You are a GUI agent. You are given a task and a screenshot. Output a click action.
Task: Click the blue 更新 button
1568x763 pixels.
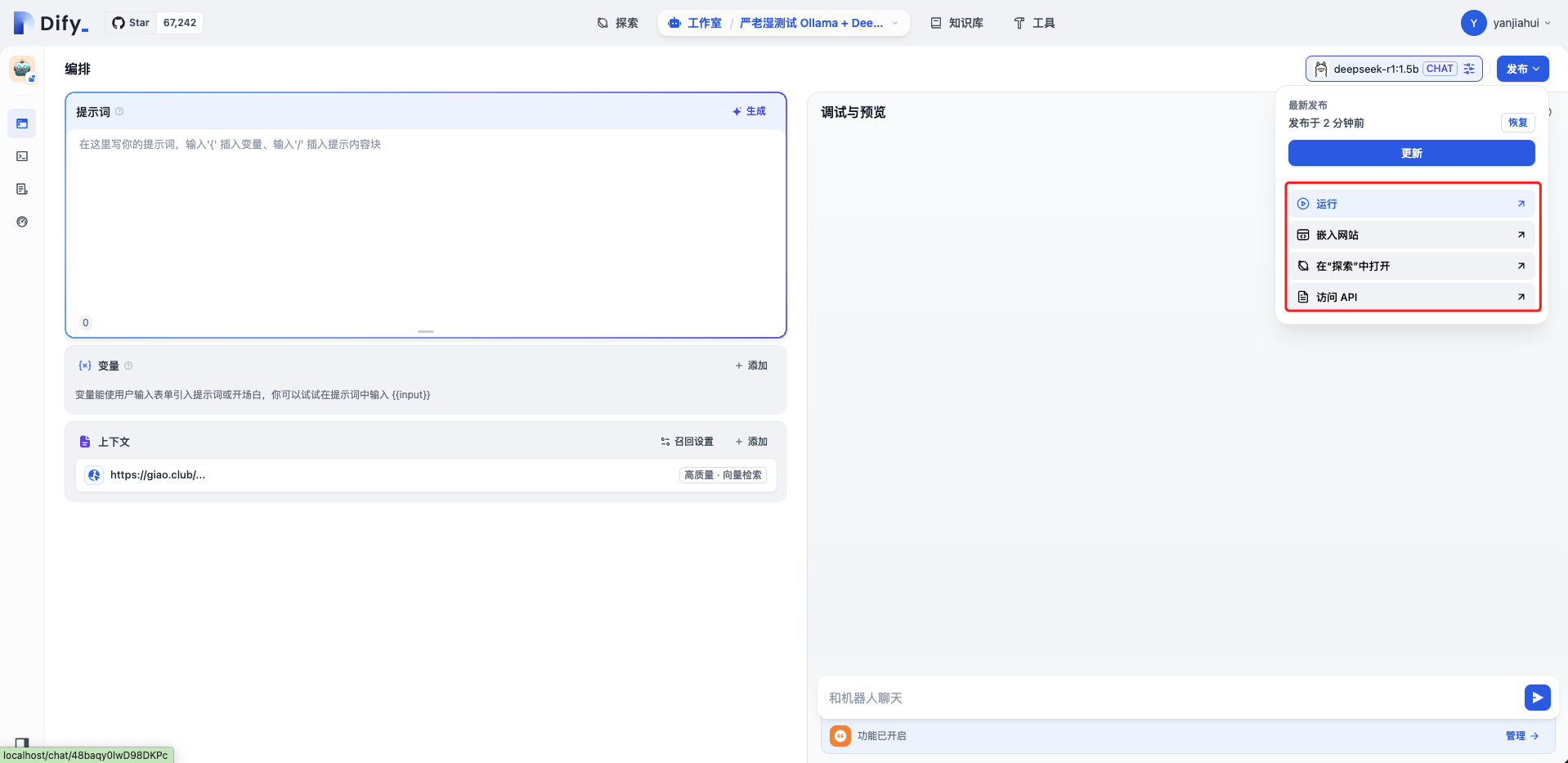(1411, 153)
